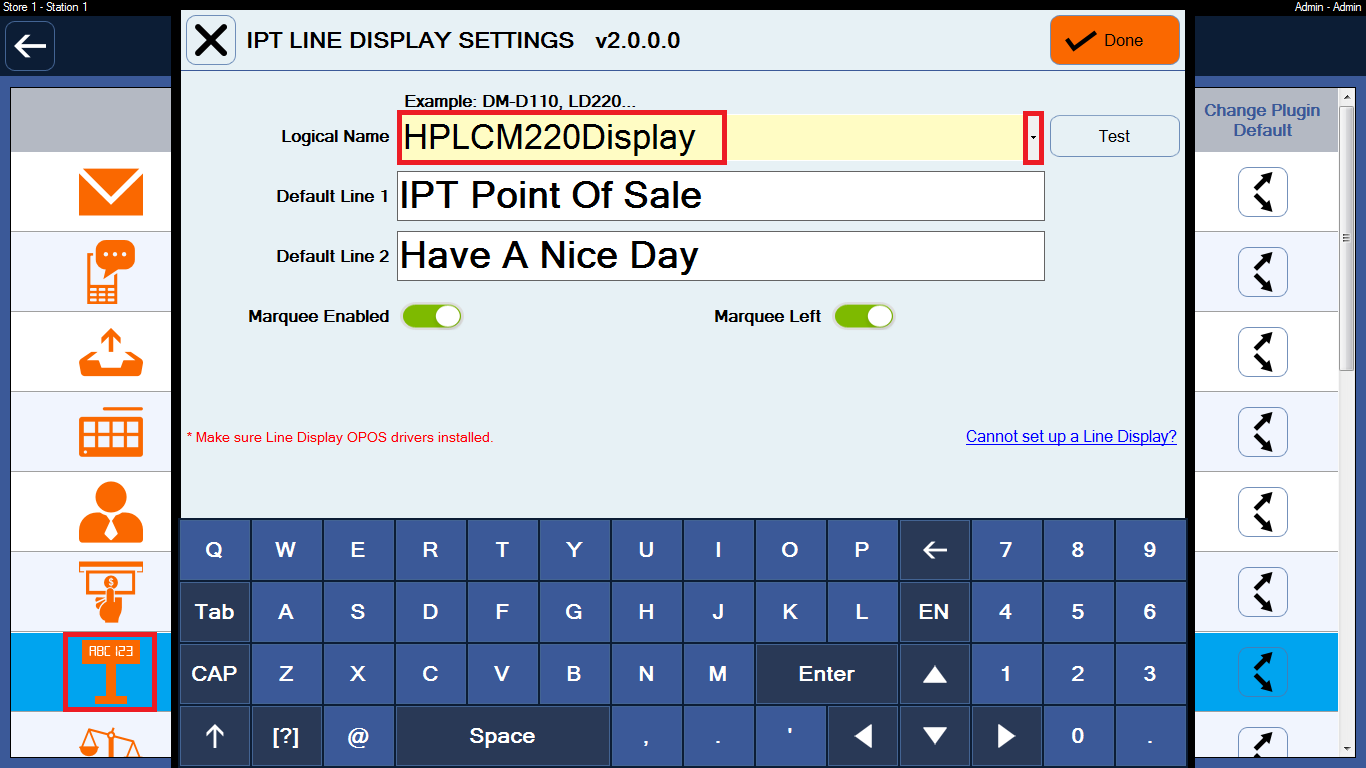Select the phone SMS plugin icon
Screen dimensions: 1366x768
coord(111,272)
